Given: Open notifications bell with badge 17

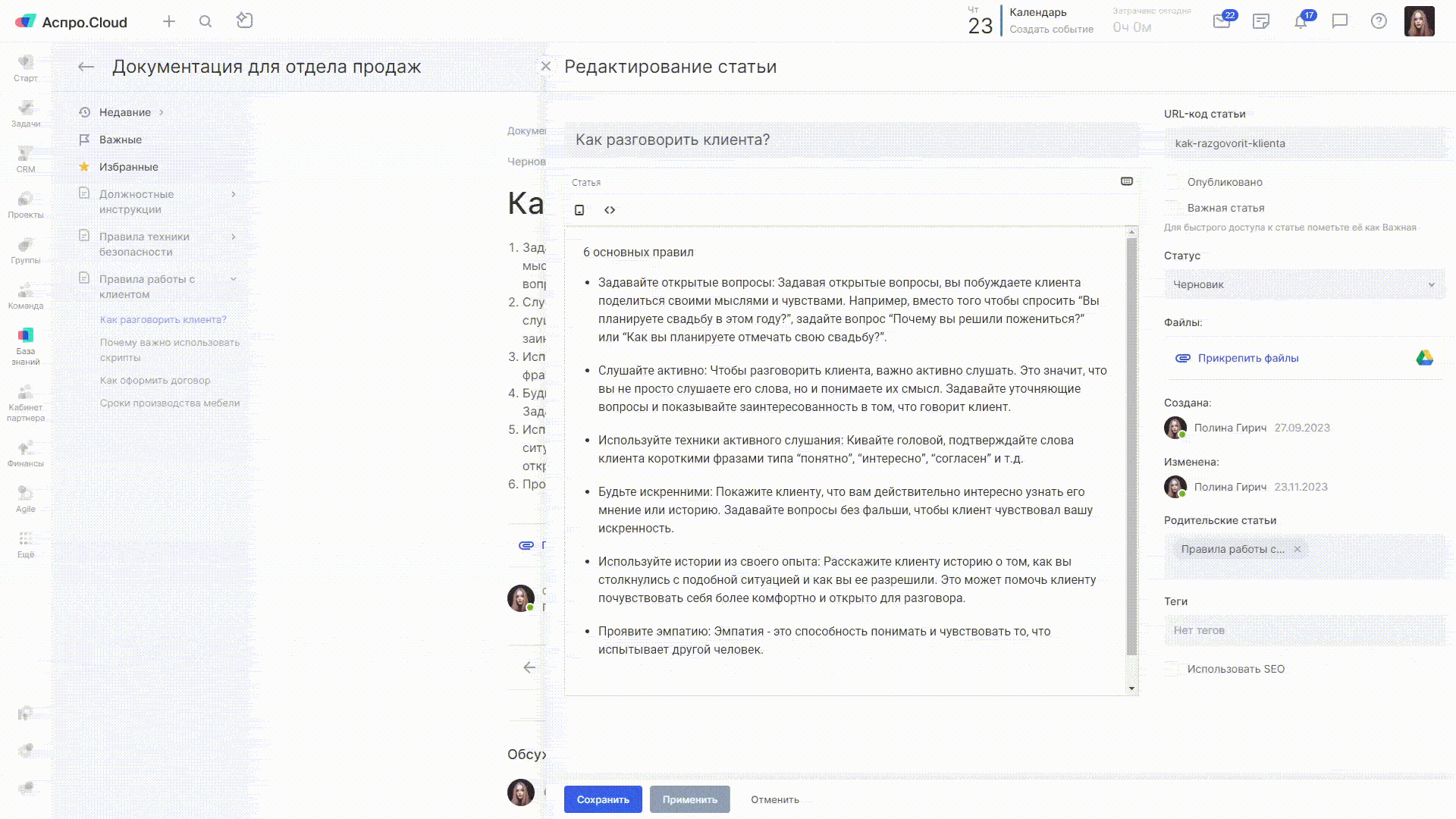Looking at the screenshot, I should tap(1301, 20).
